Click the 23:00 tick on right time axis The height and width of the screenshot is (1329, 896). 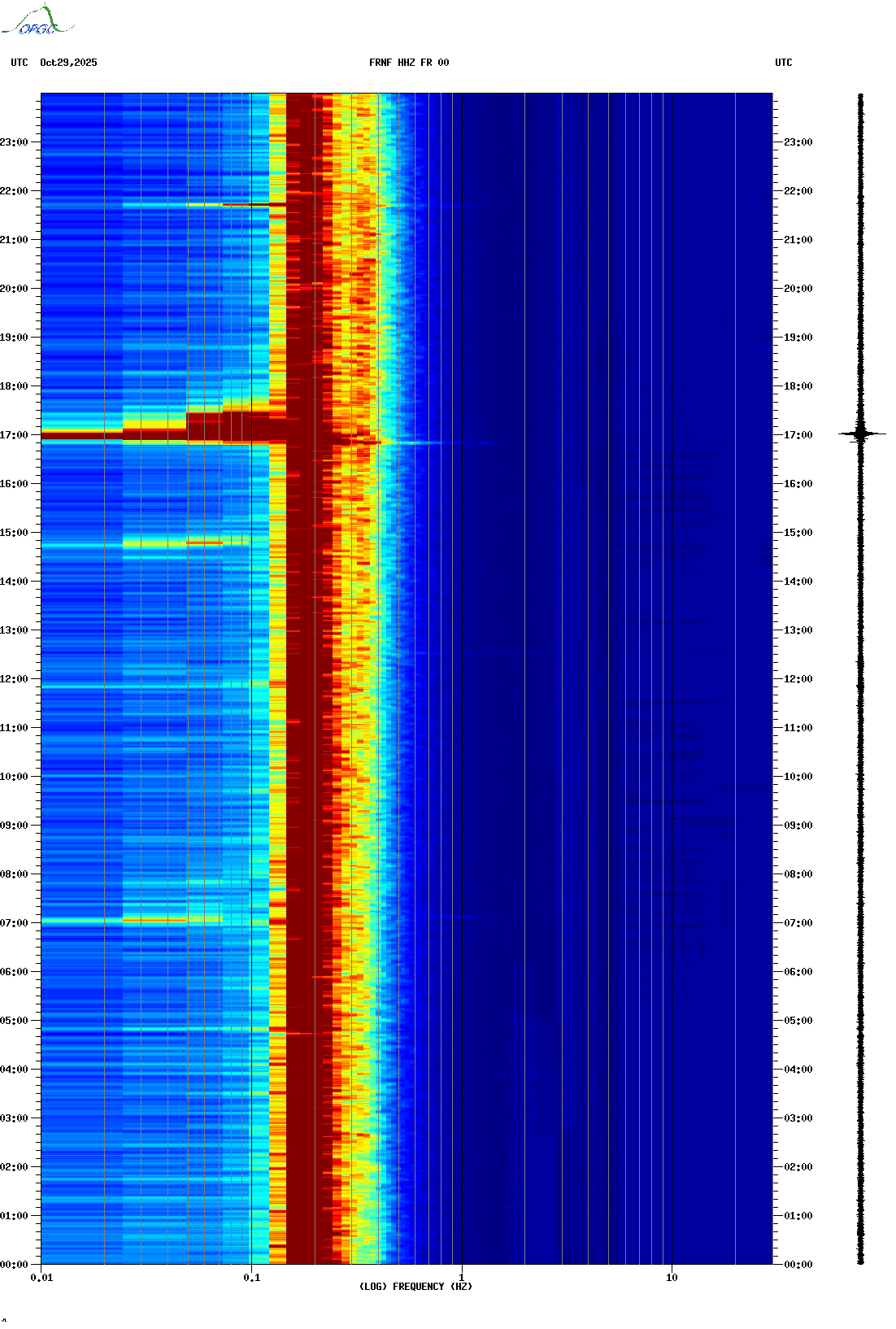(x=798, y=142)
